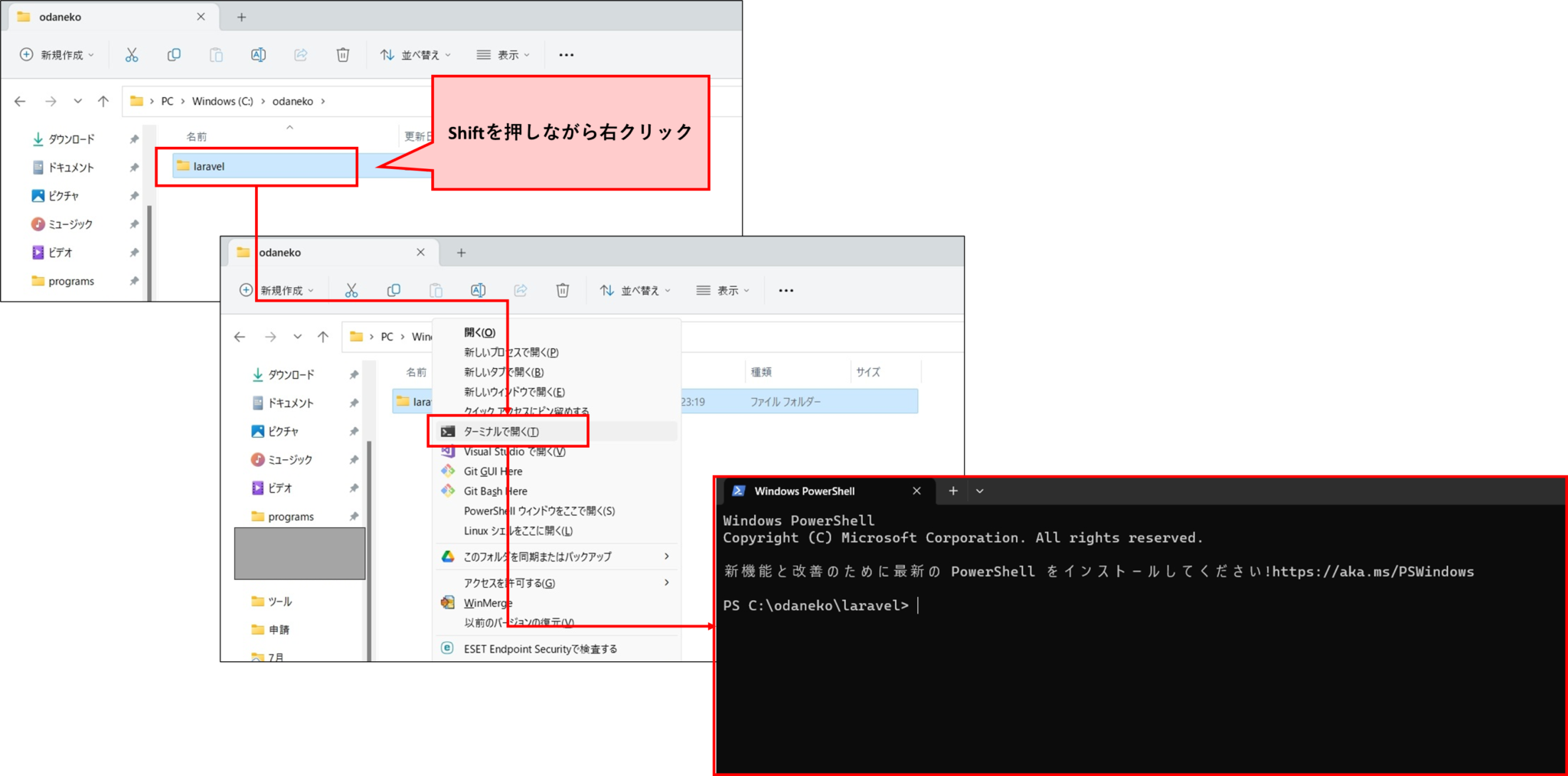Select the Rename icon in the toolbar
Screen dimensions: 1568x776
[258, 54]
